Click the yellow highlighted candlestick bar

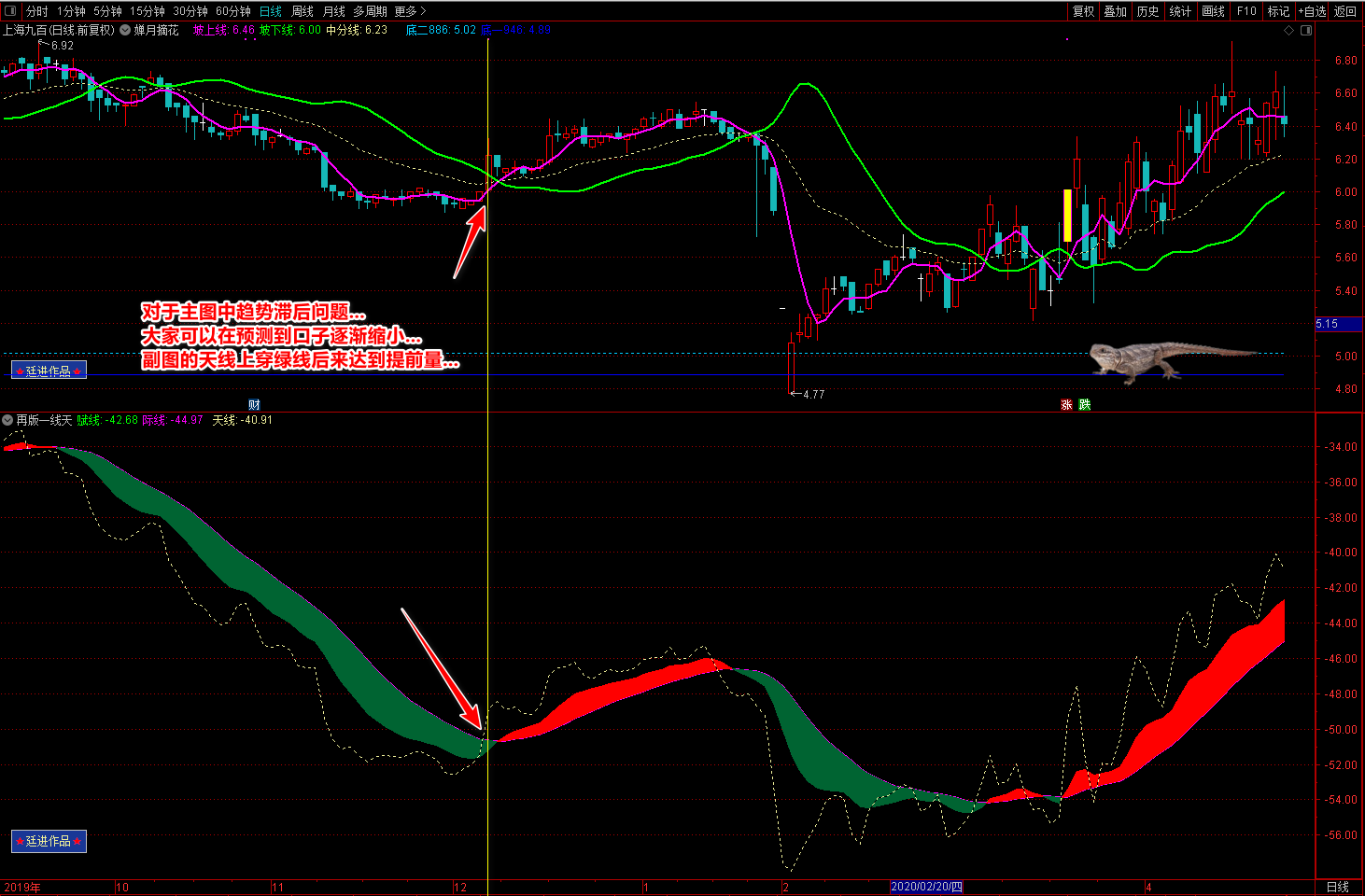[x=1067, y=216]
